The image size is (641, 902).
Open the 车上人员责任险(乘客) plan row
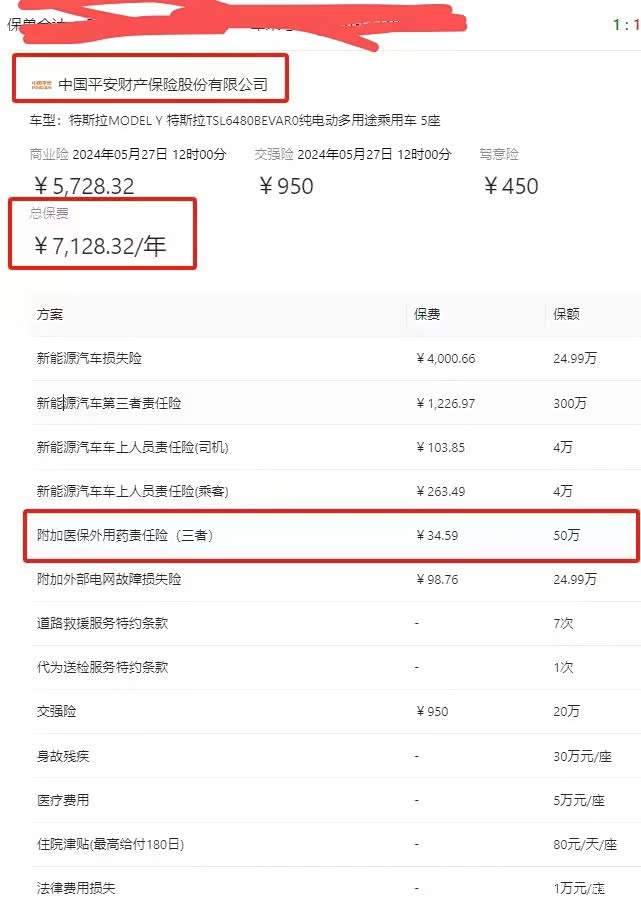(x=132, y=491)
